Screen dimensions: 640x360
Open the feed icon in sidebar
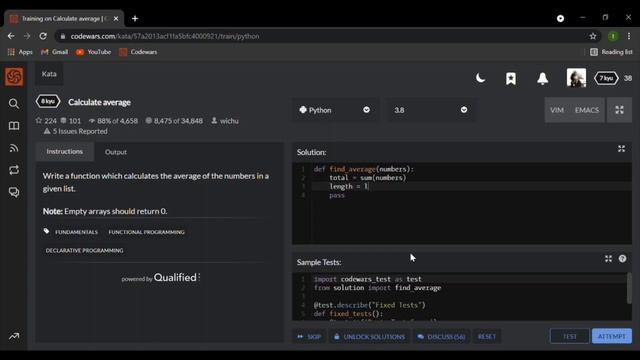pyautogui.click(x=14, y=148)
